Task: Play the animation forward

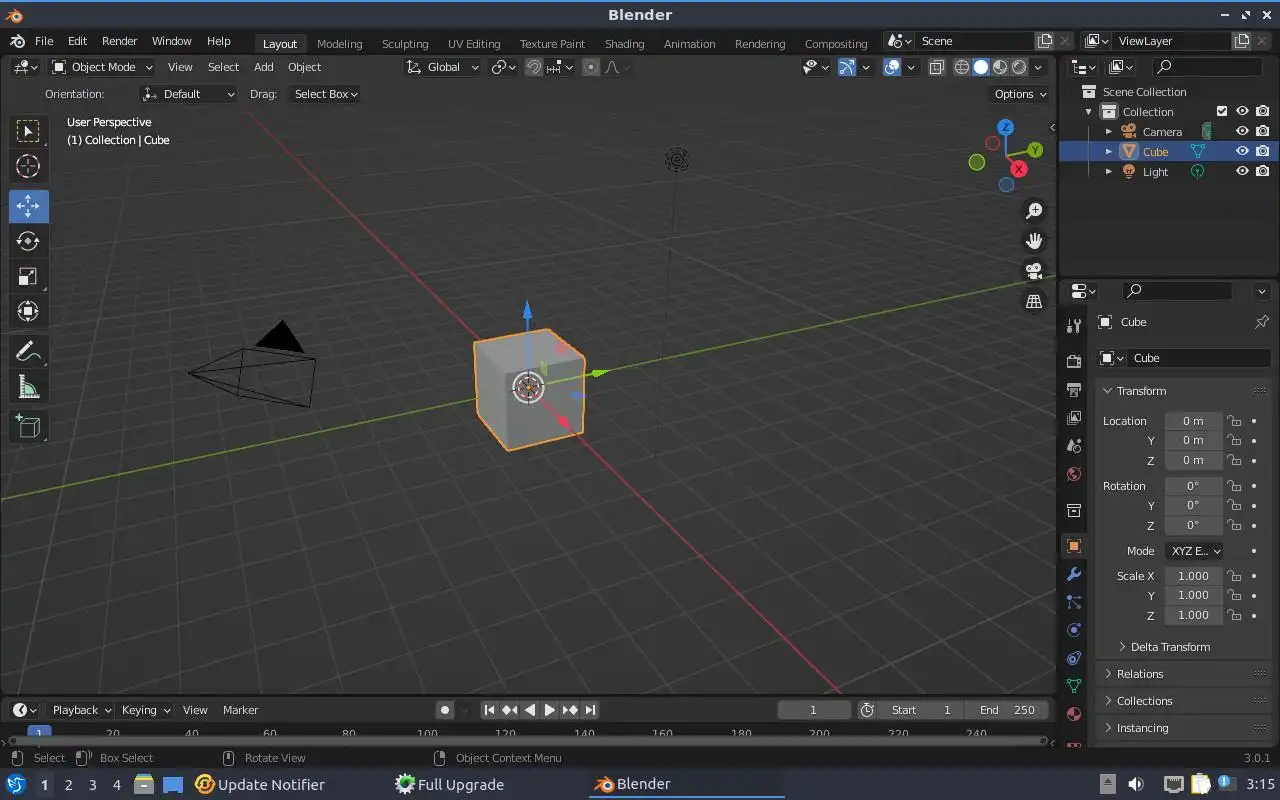Action: 549,710
